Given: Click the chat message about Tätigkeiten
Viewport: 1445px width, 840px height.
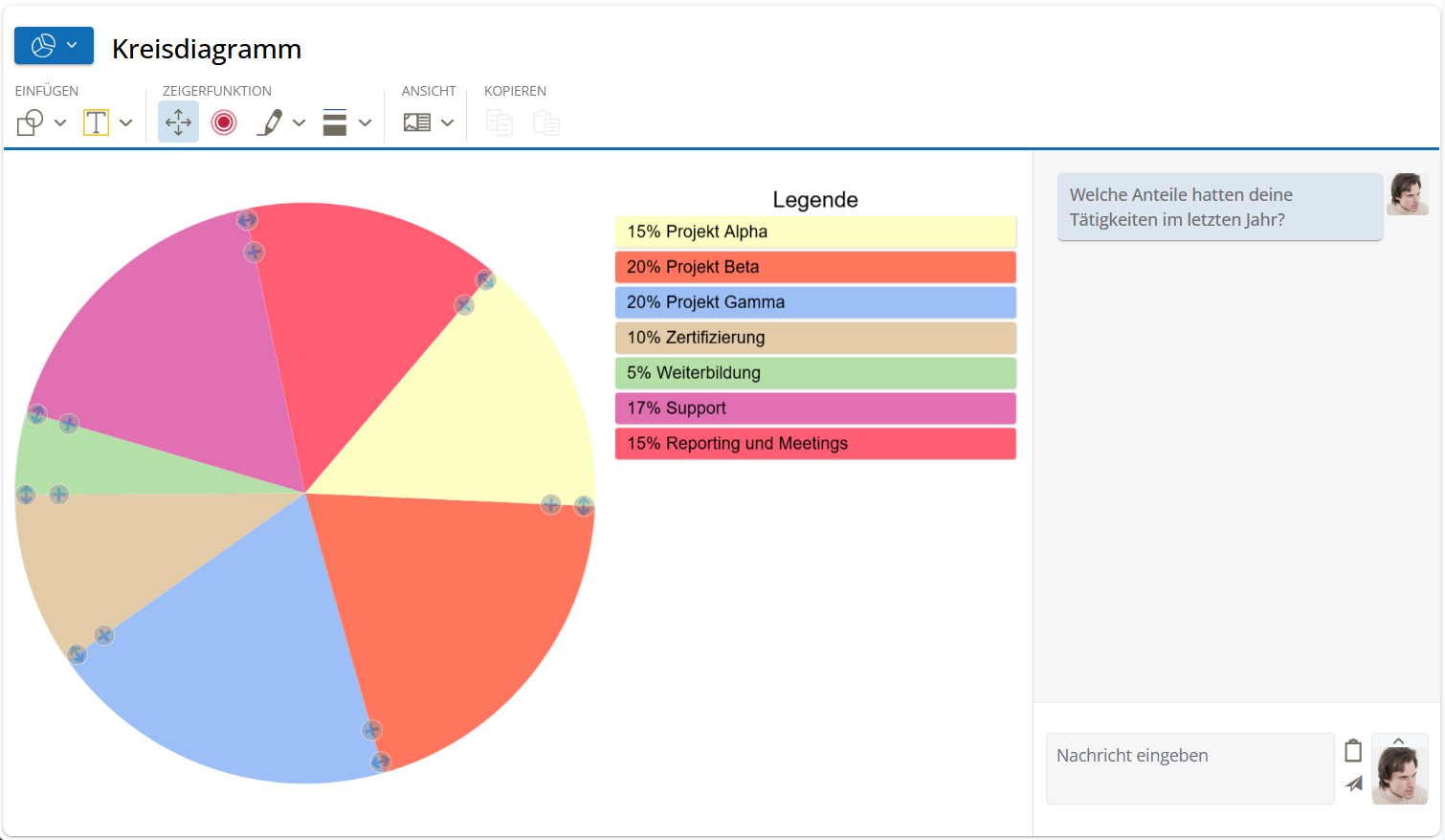Looking at the screenshot, I should point(1219,207).
